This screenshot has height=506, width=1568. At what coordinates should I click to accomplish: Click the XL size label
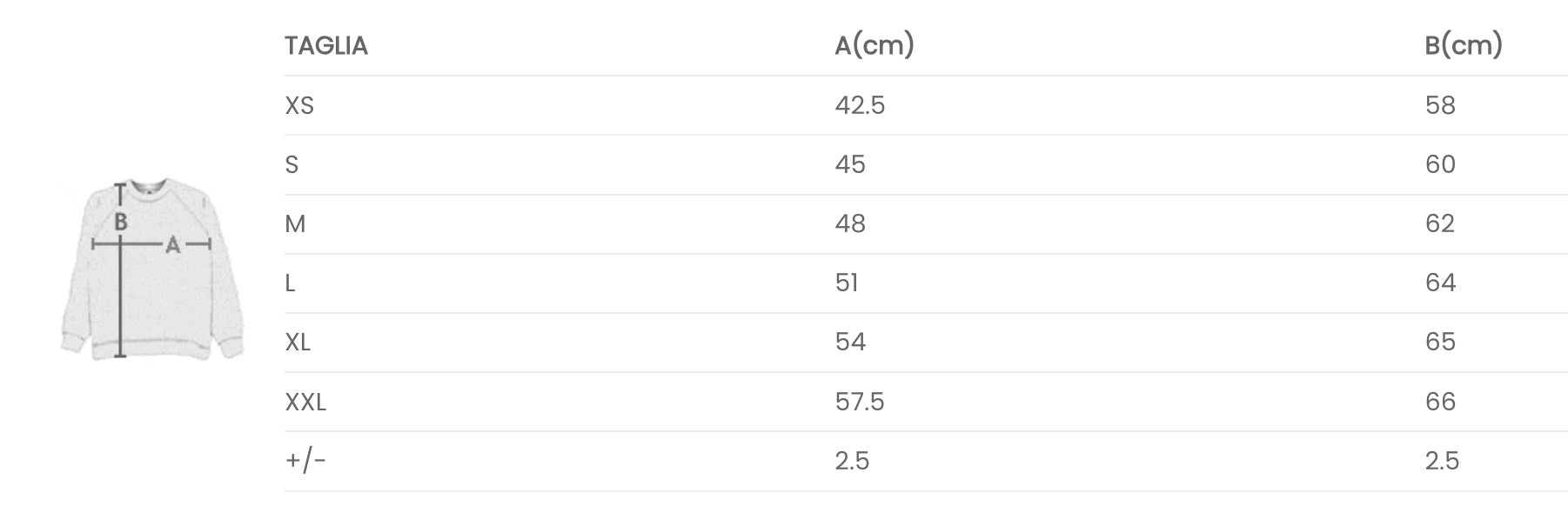298,342
